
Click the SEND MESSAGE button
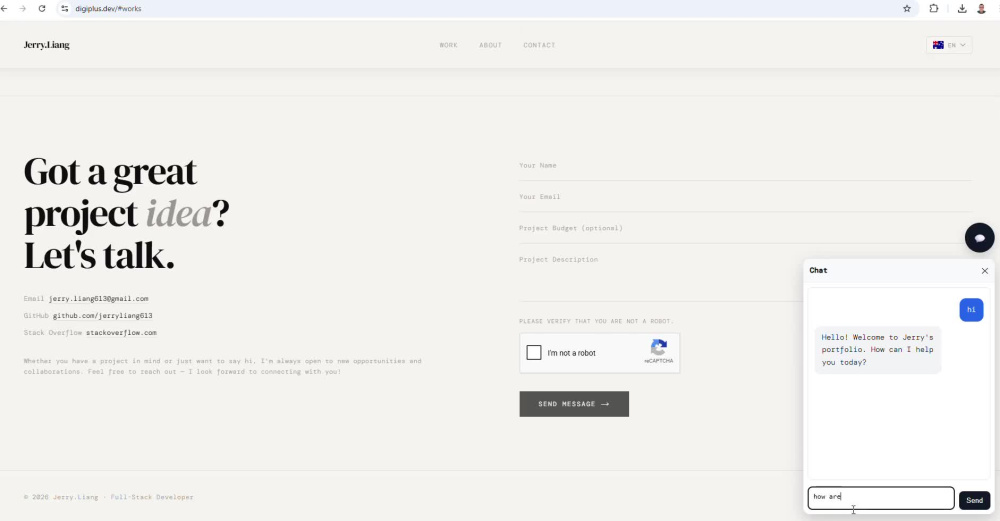click(x=574, y=404)
